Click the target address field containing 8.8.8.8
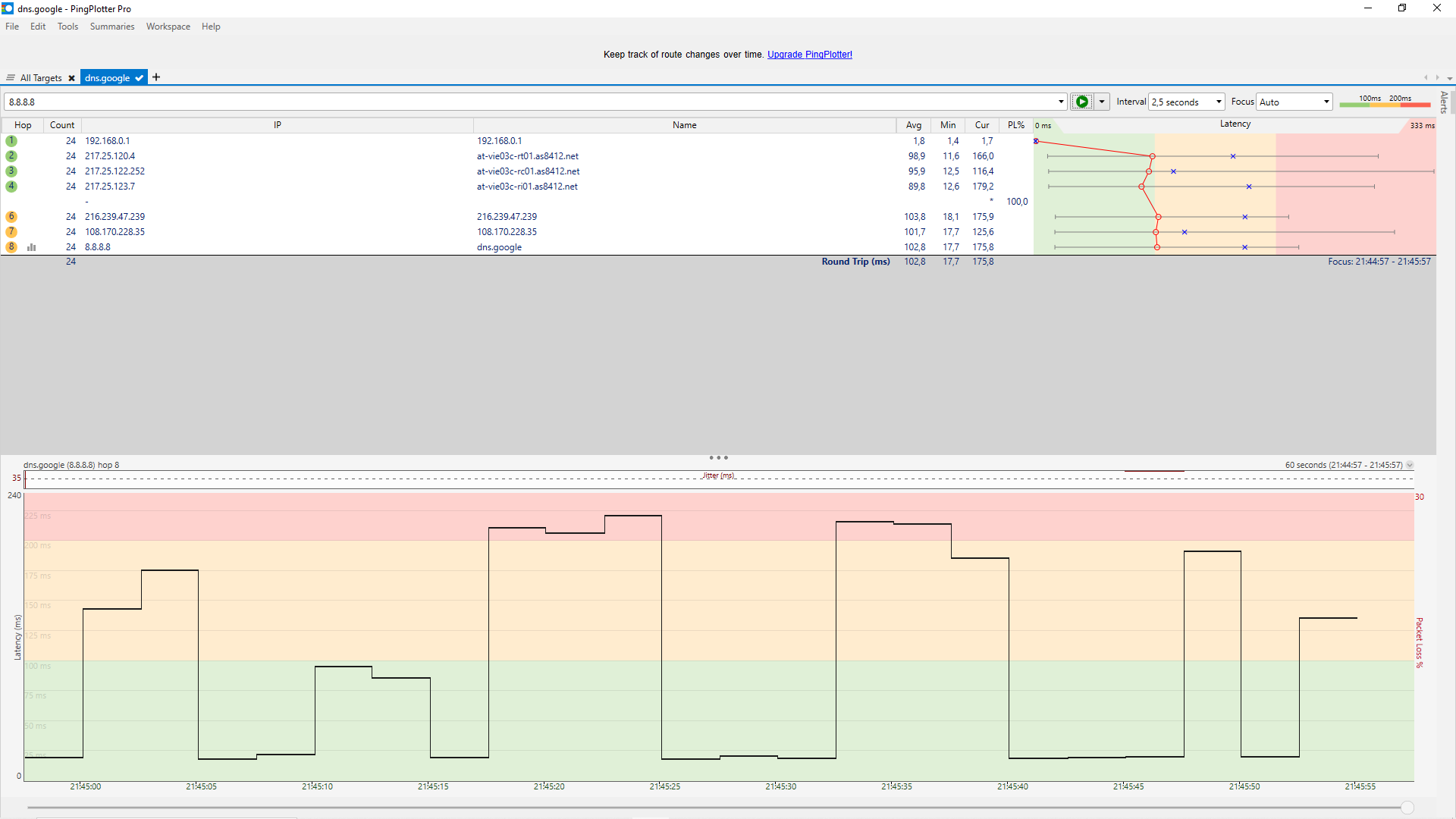The image size is (1456, 819). pyautogui.click(x=531, y=102)
